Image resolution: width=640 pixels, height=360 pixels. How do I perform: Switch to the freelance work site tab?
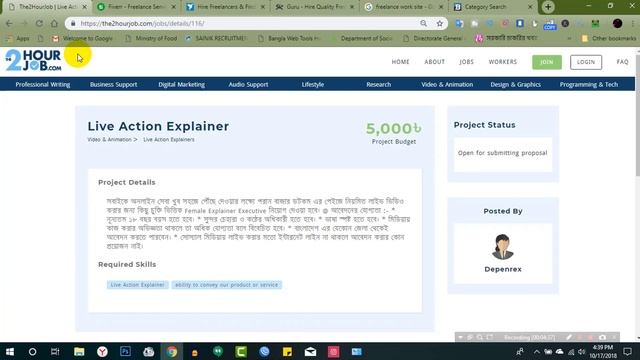point(403,7)
